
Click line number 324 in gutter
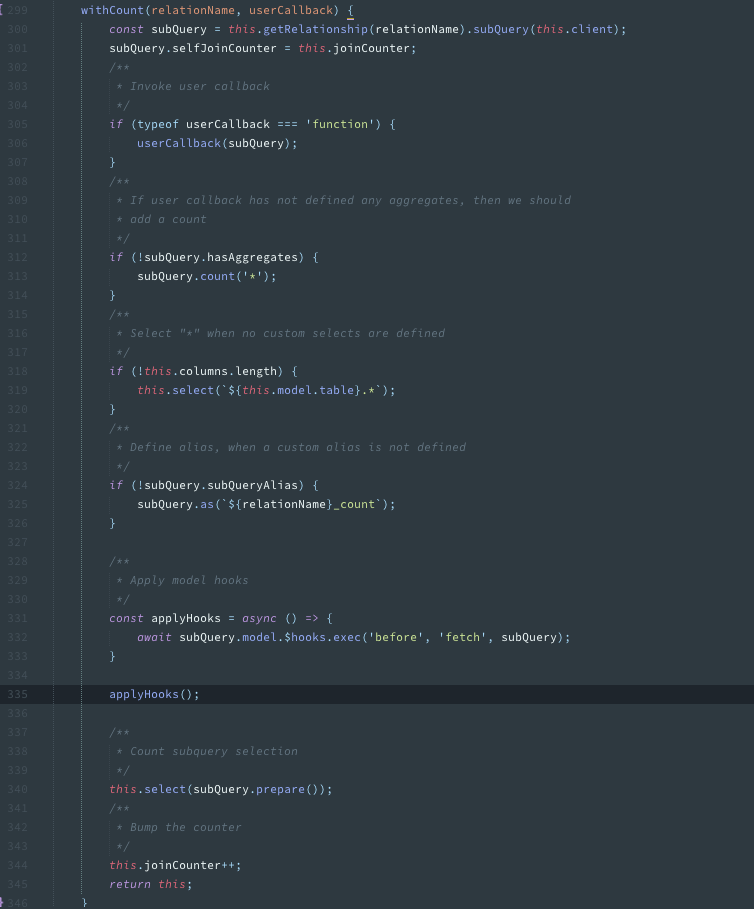[17, 485]
